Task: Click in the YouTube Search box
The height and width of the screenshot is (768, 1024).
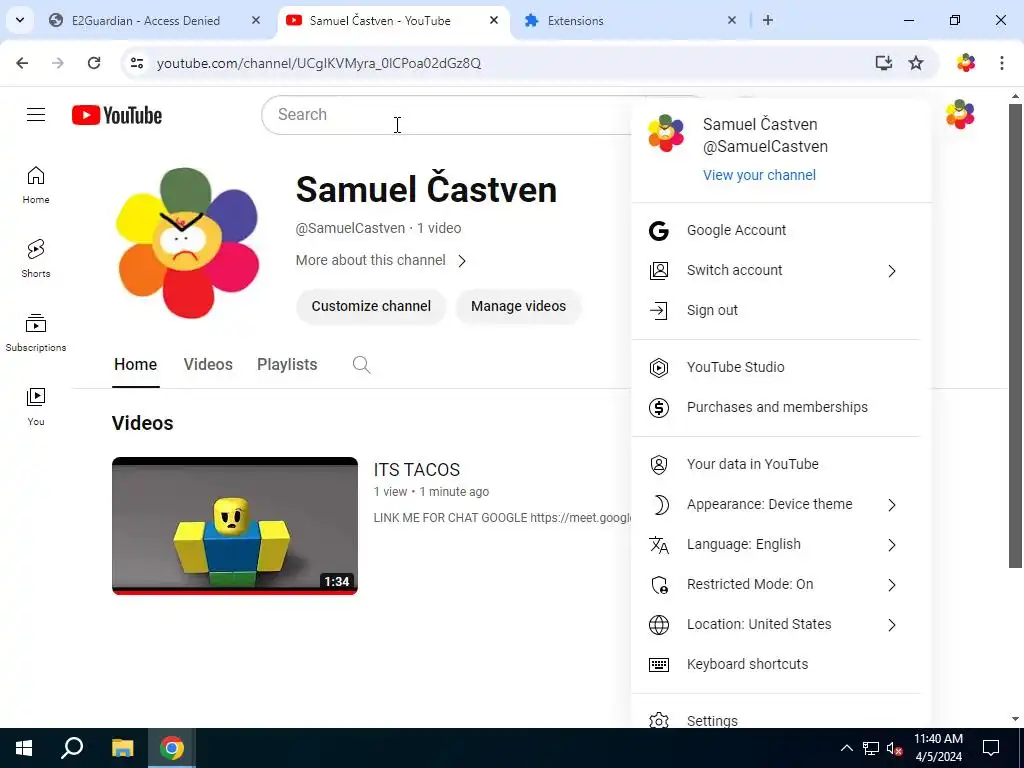Action: click(x=453, y=115)
